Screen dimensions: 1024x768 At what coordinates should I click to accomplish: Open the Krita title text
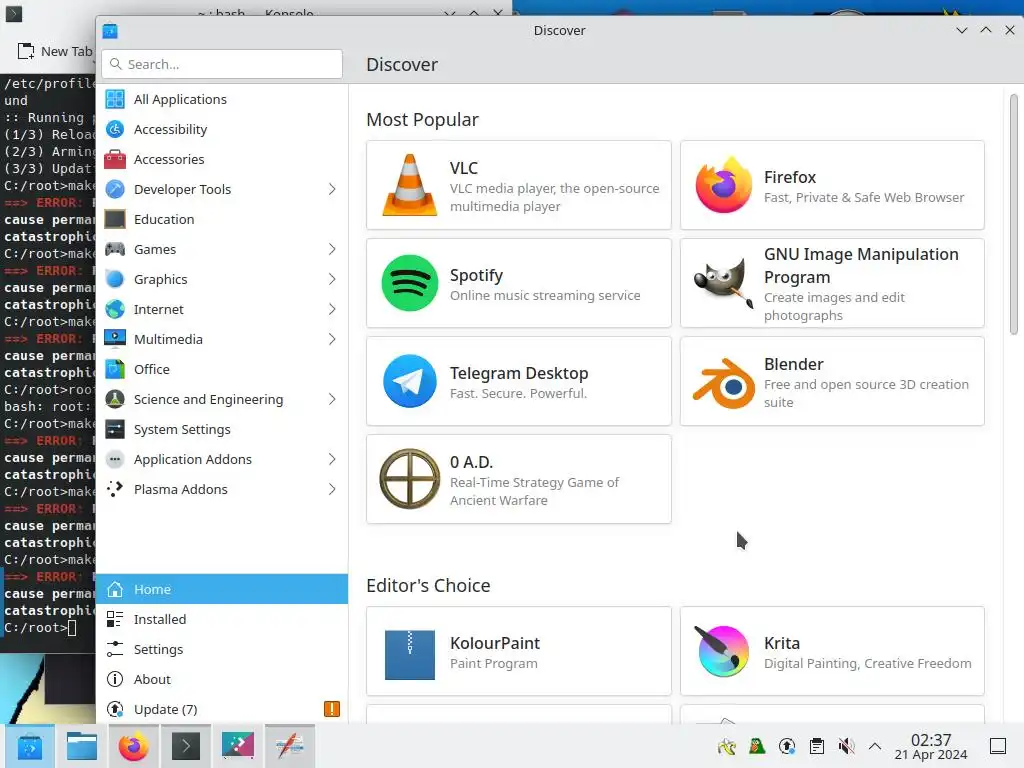tap(782, 643)
